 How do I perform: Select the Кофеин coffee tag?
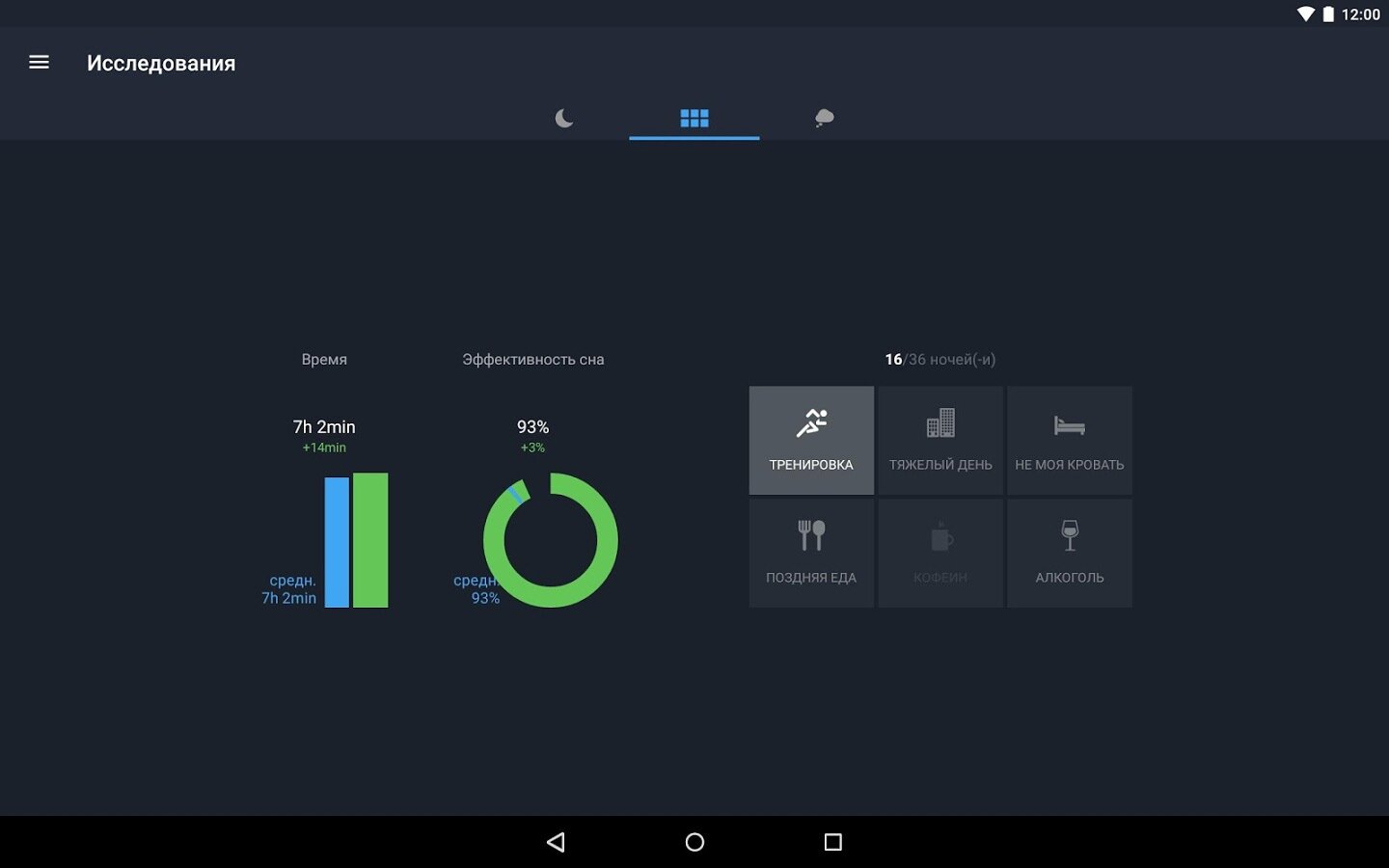tap(940, 554)
